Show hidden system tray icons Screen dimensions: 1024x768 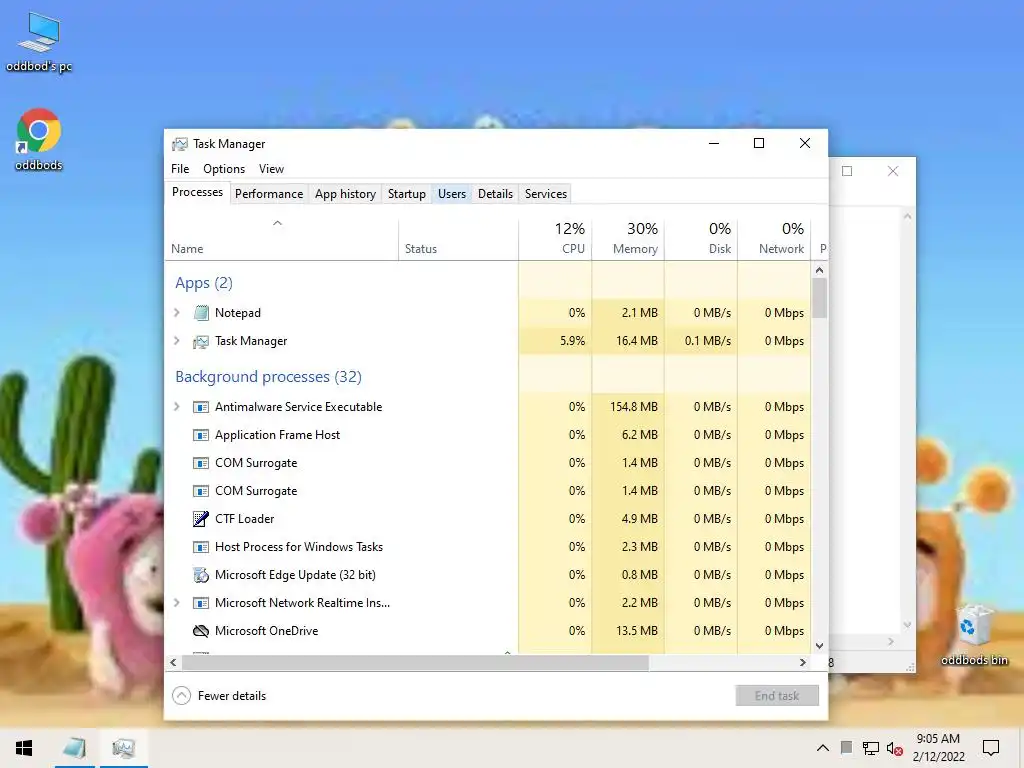pyautogui.click(x=823, y=748)
